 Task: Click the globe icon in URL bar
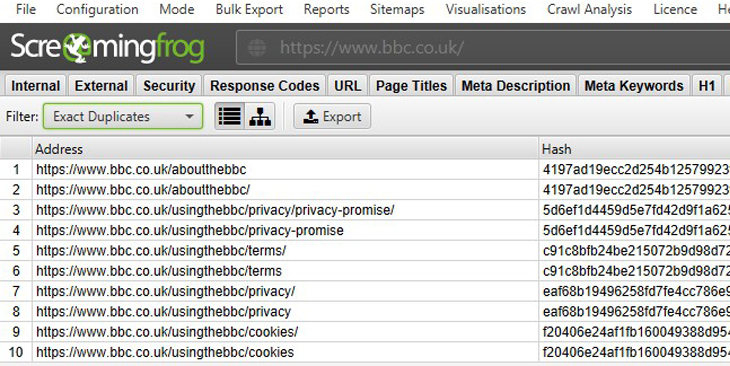tap(257, 47)
